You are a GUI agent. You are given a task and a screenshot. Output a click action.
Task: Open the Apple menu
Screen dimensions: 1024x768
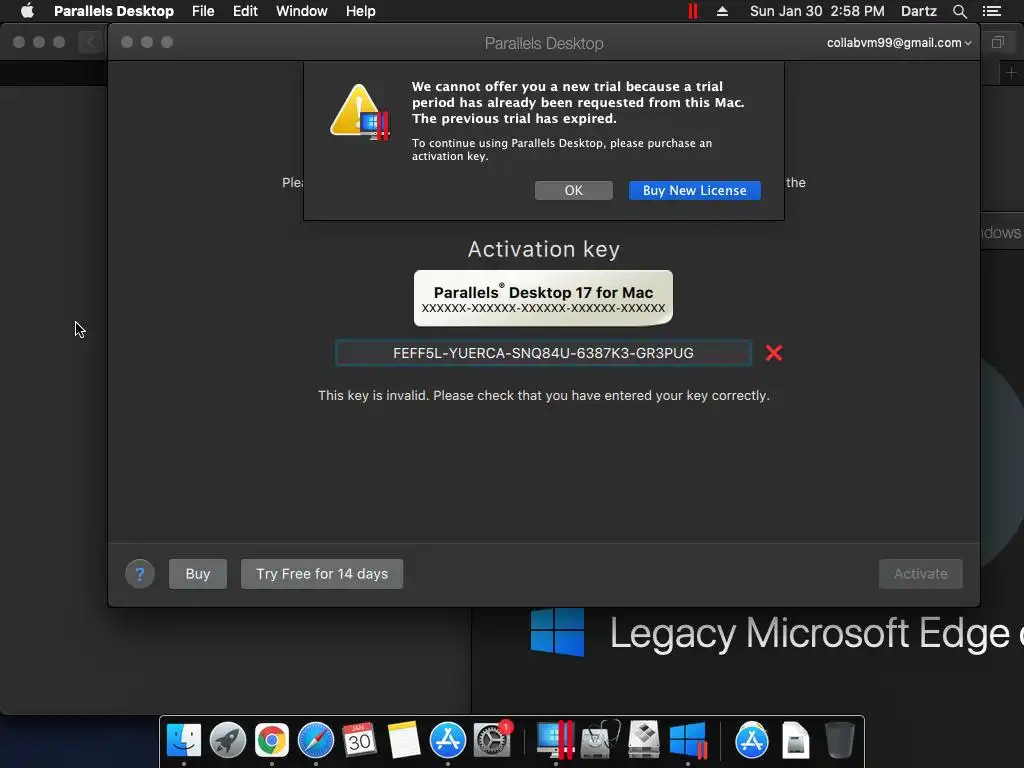coord(27,11)
